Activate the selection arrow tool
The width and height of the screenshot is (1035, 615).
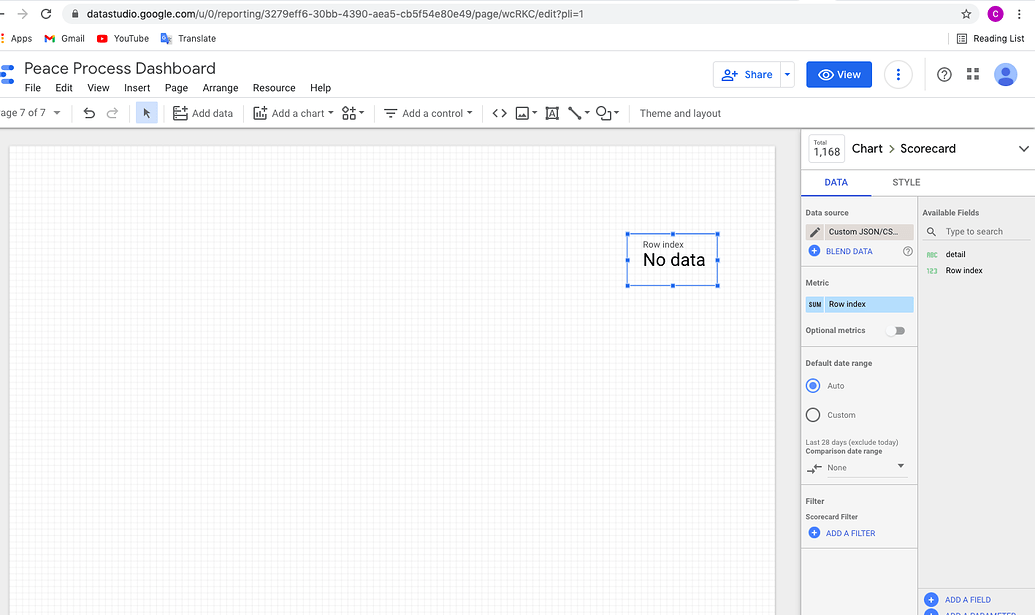(x=146, y=113)
